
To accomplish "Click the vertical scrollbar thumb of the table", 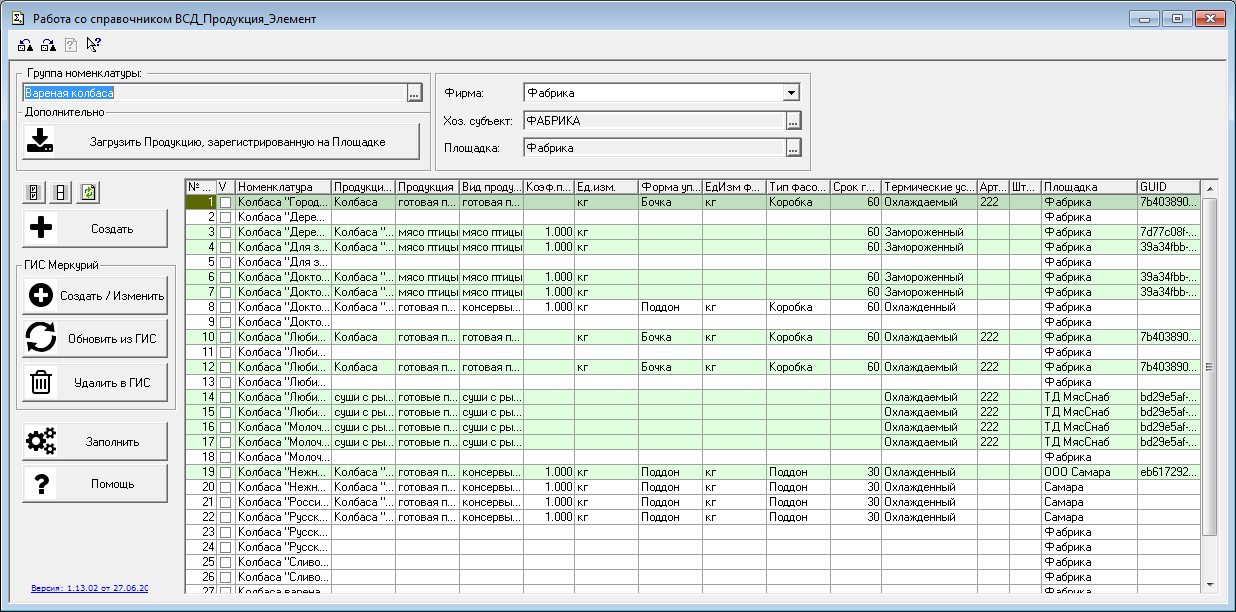I will click(1209, 366).
